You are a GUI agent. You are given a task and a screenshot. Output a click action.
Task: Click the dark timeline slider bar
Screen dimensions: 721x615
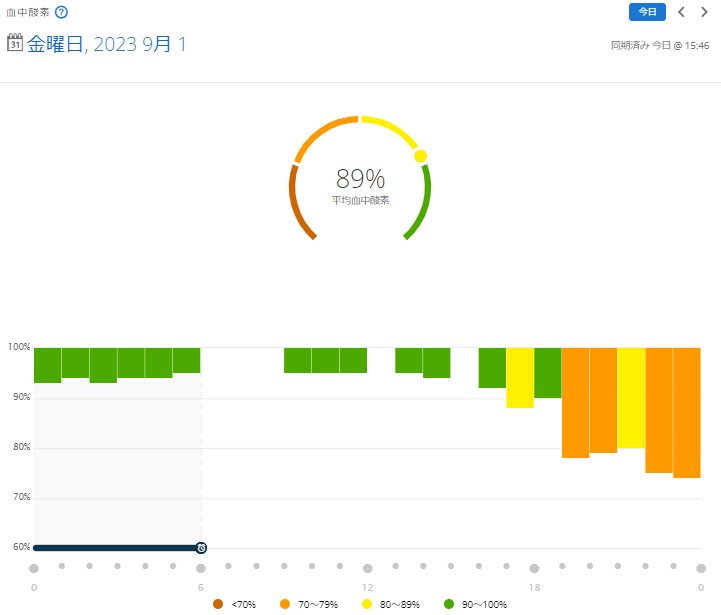pyautogui.click(x=115, y=548)
